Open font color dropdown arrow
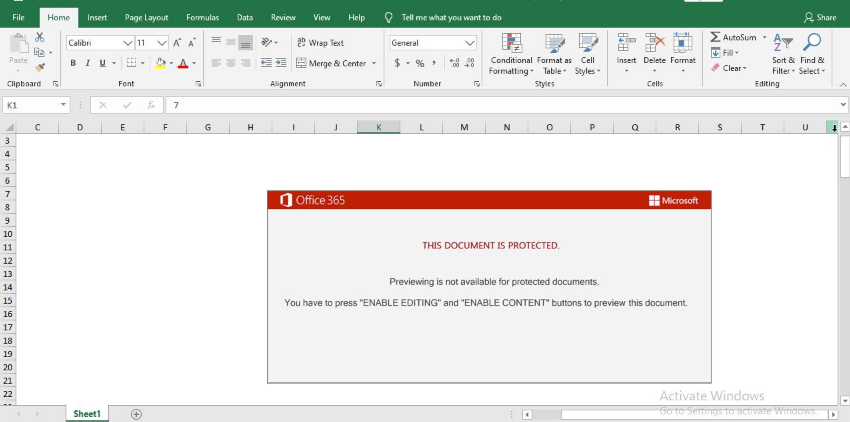Viewport: 850px width, 422px height. (194, 63)
